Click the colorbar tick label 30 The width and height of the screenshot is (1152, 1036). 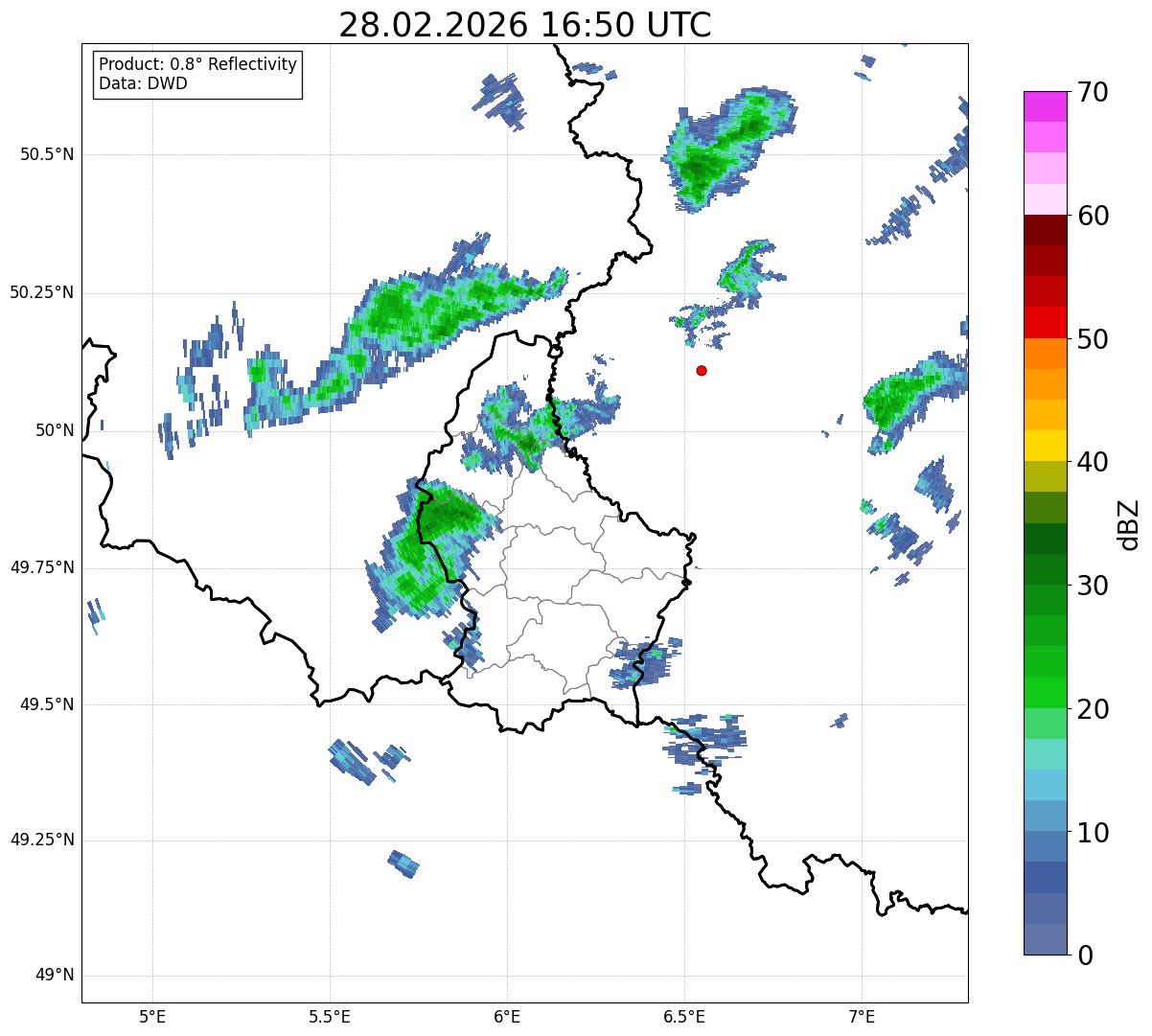[1094, 586]
